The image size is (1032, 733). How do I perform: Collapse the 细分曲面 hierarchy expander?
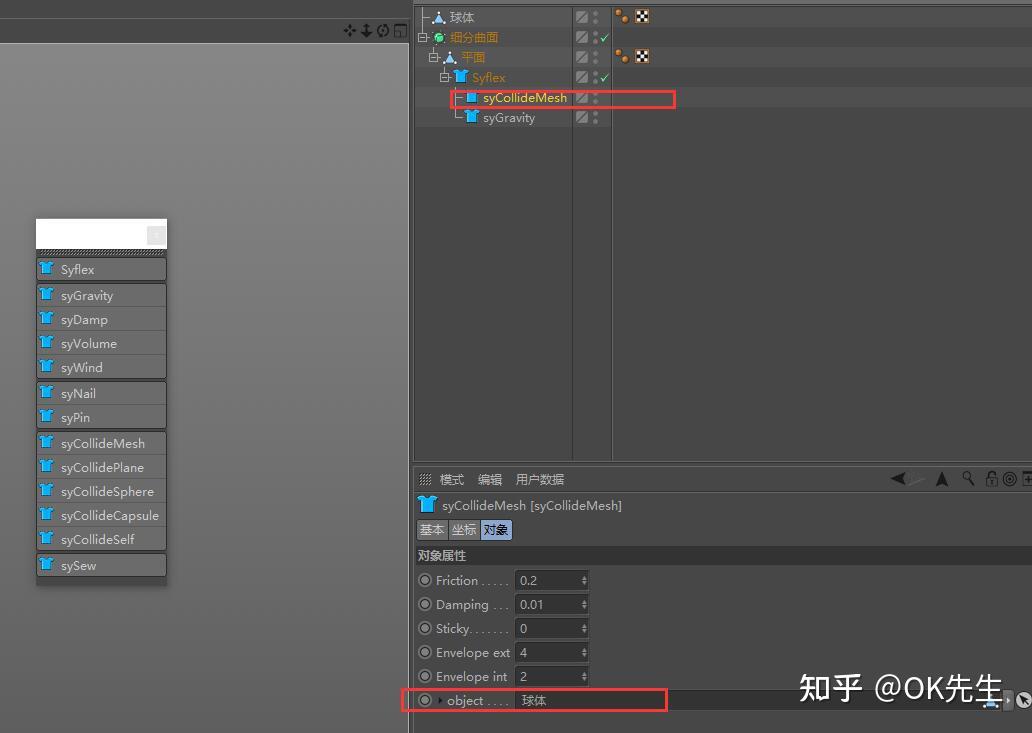point(423,36)
